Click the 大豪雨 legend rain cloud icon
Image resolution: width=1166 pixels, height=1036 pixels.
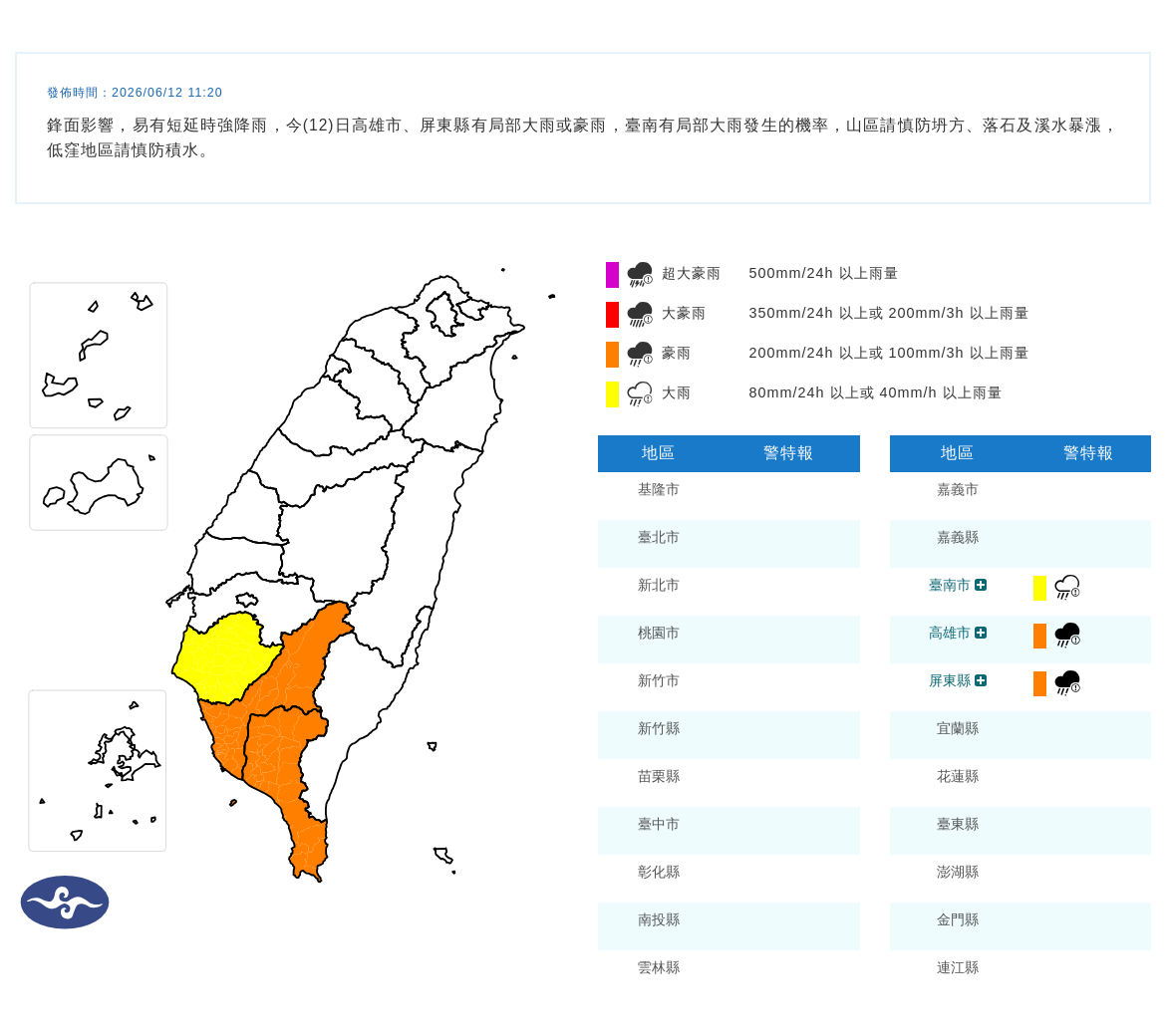click(x=640, y=315)
